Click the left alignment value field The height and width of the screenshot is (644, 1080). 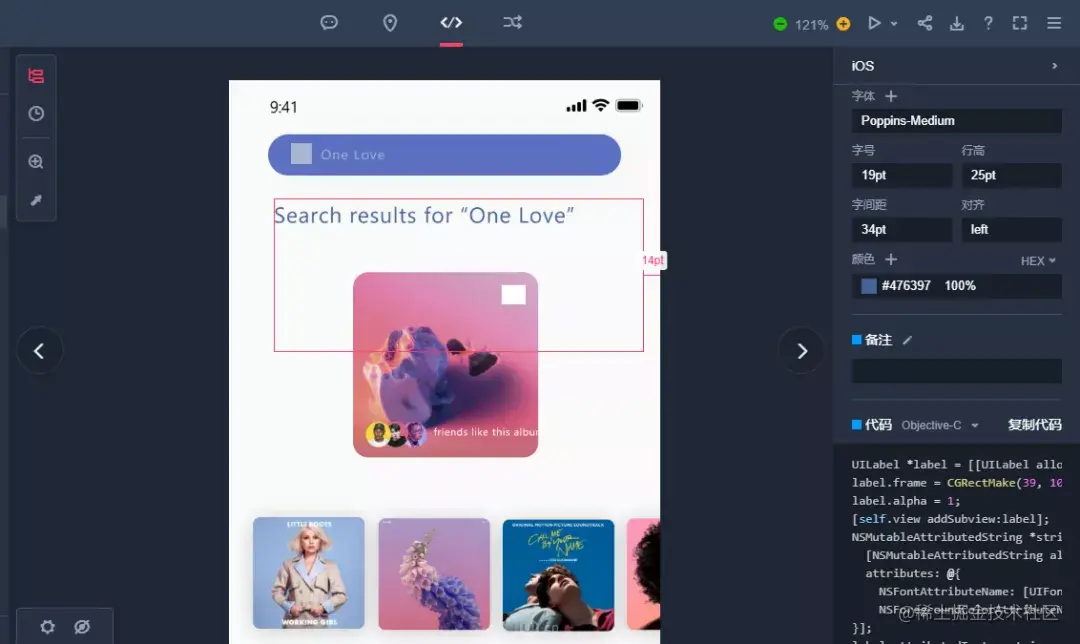pos(1011,229)
